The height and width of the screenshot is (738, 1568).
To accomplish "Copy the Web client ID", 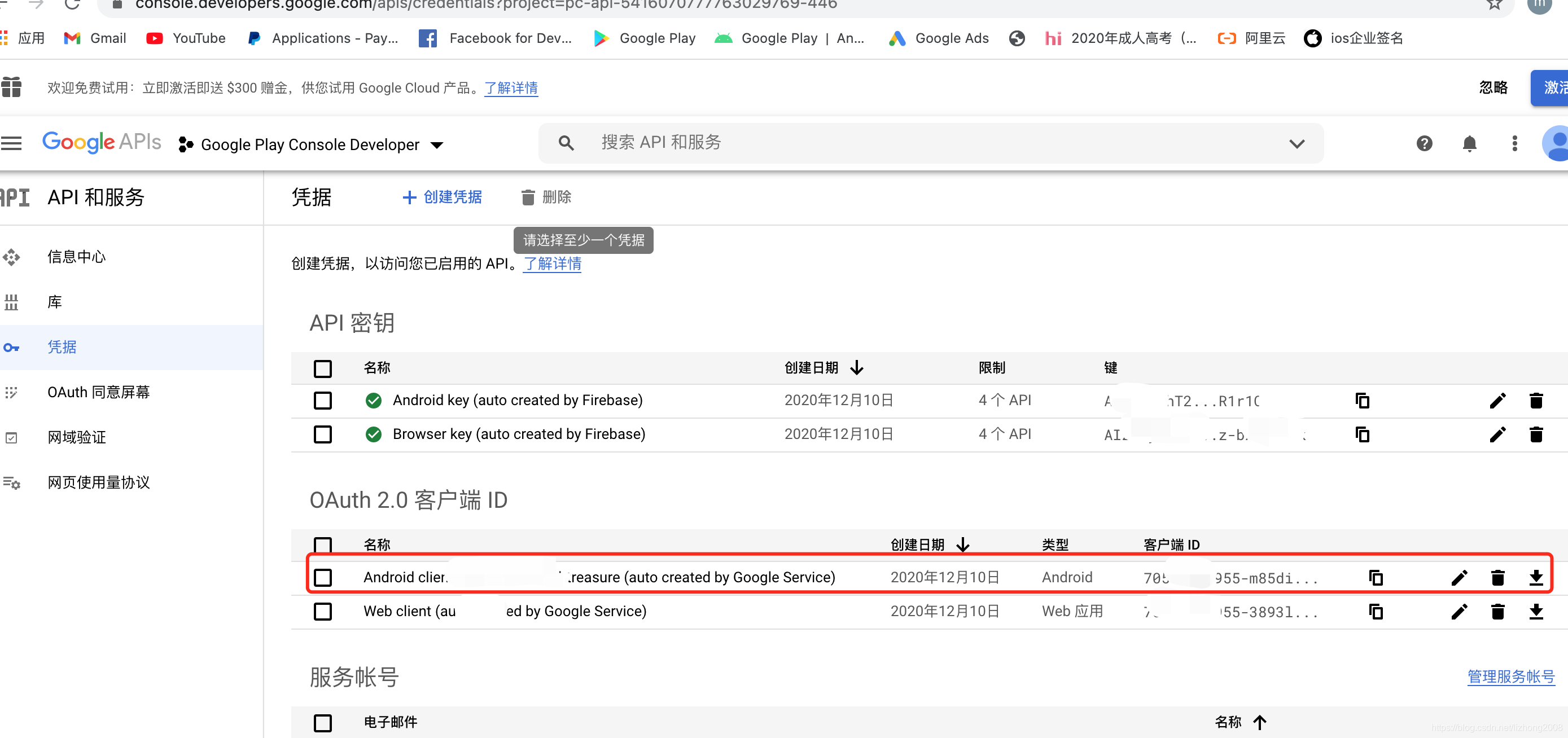I will pyautogui.click(x=1376, y=612).
